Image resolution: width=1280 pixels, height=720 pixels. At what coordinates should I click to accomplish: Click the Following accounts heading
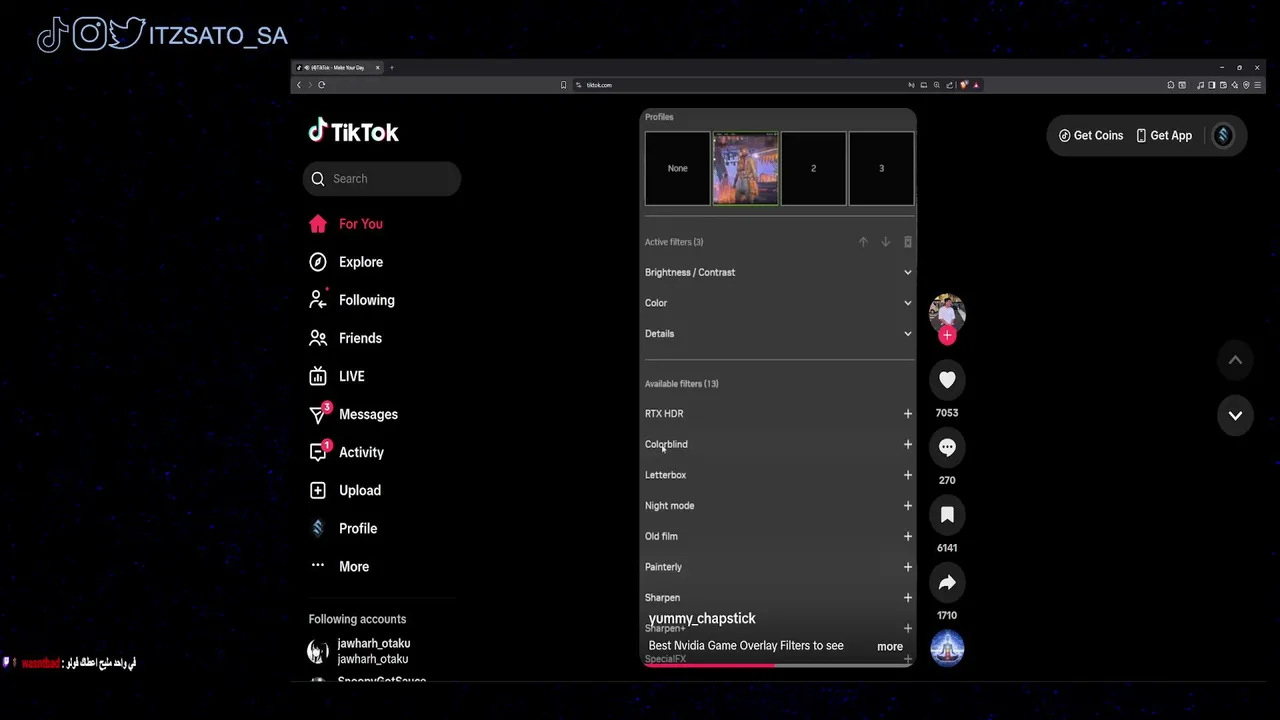point(357,619)
